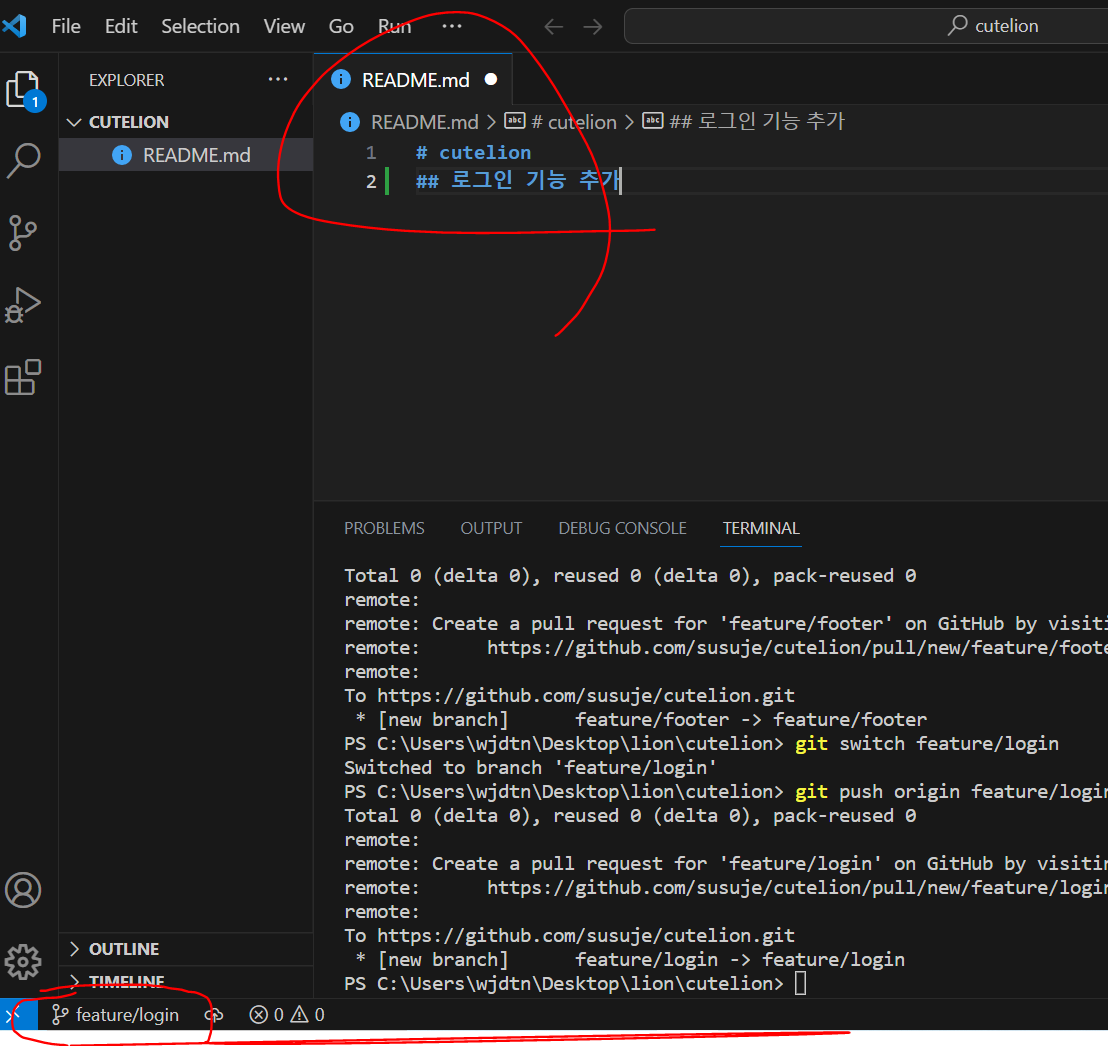Open Explorer more actions ellipsis

tap(278, 79)
